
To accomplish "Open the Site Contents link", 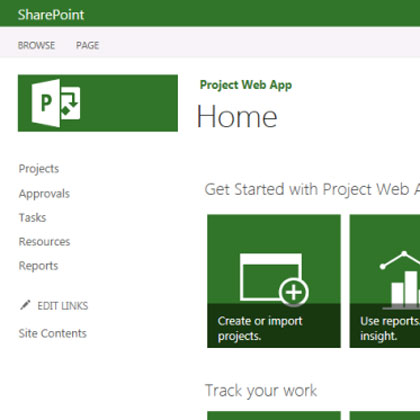I will 53,333.
